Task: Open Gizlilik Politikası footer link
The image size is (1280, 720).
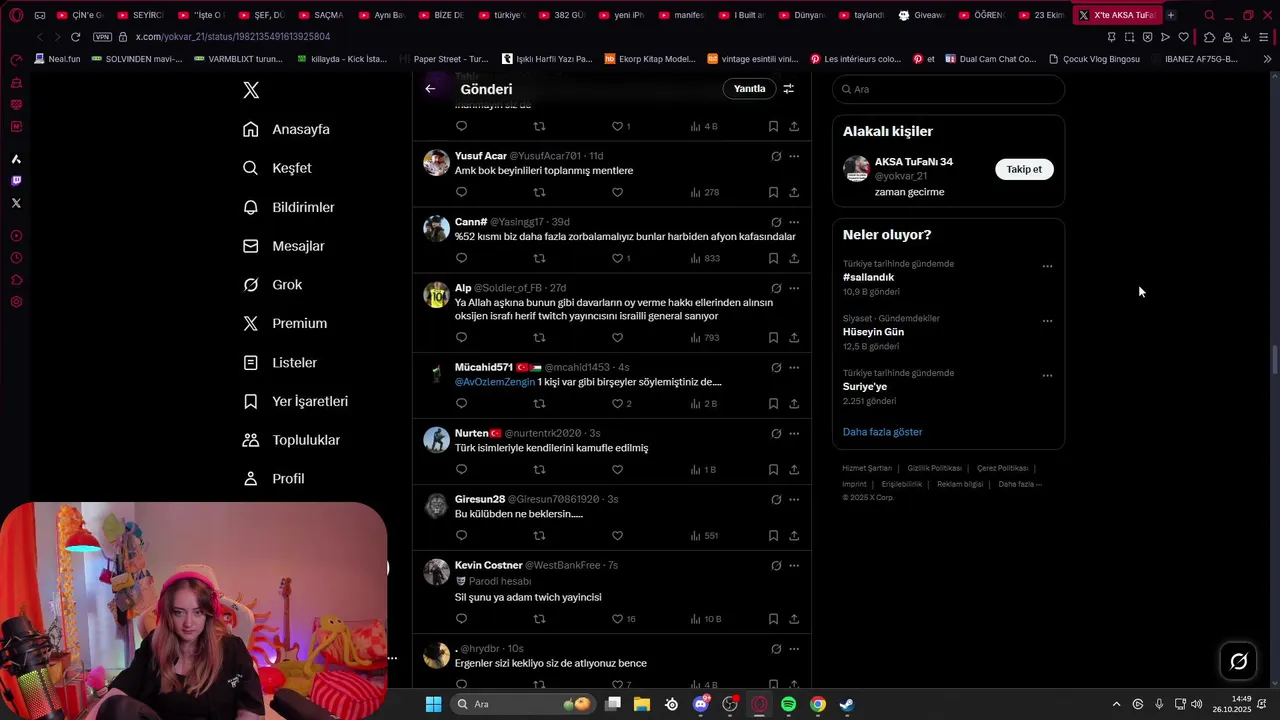Action: coord(934,468)
